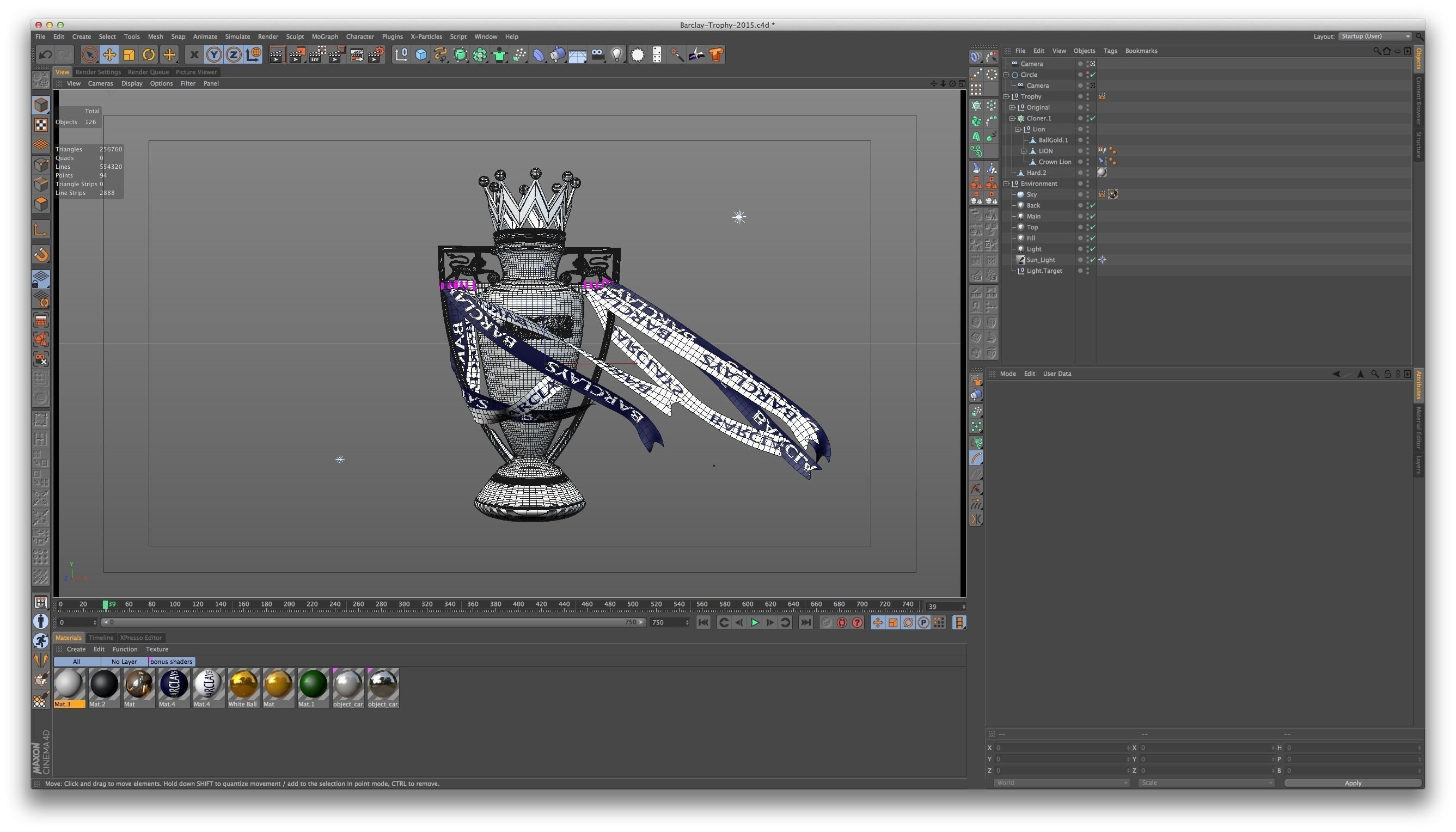The width and height of the screenshot is (1456, 832).
Task: Jump to the end of animation
Action: [x=806, y=623]
